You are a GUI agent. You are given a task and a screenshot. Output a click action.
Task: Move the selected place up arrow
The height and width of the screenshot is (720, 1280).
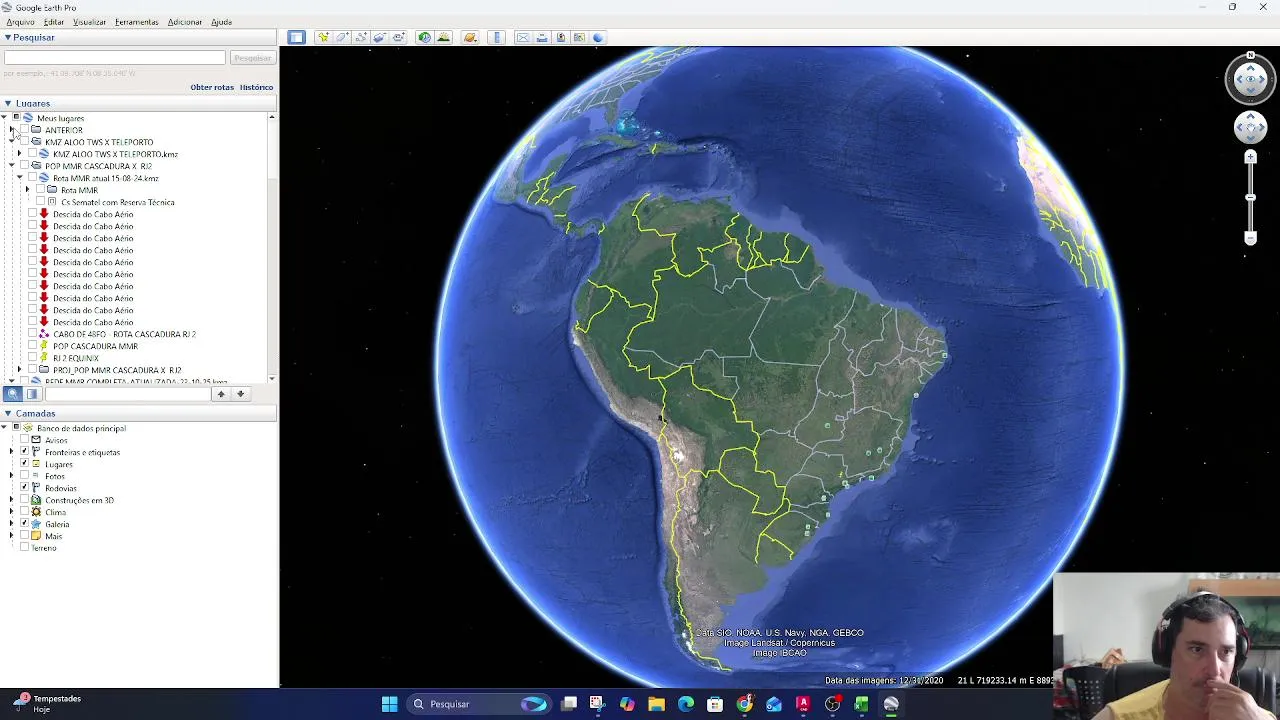tap(221, 394)
